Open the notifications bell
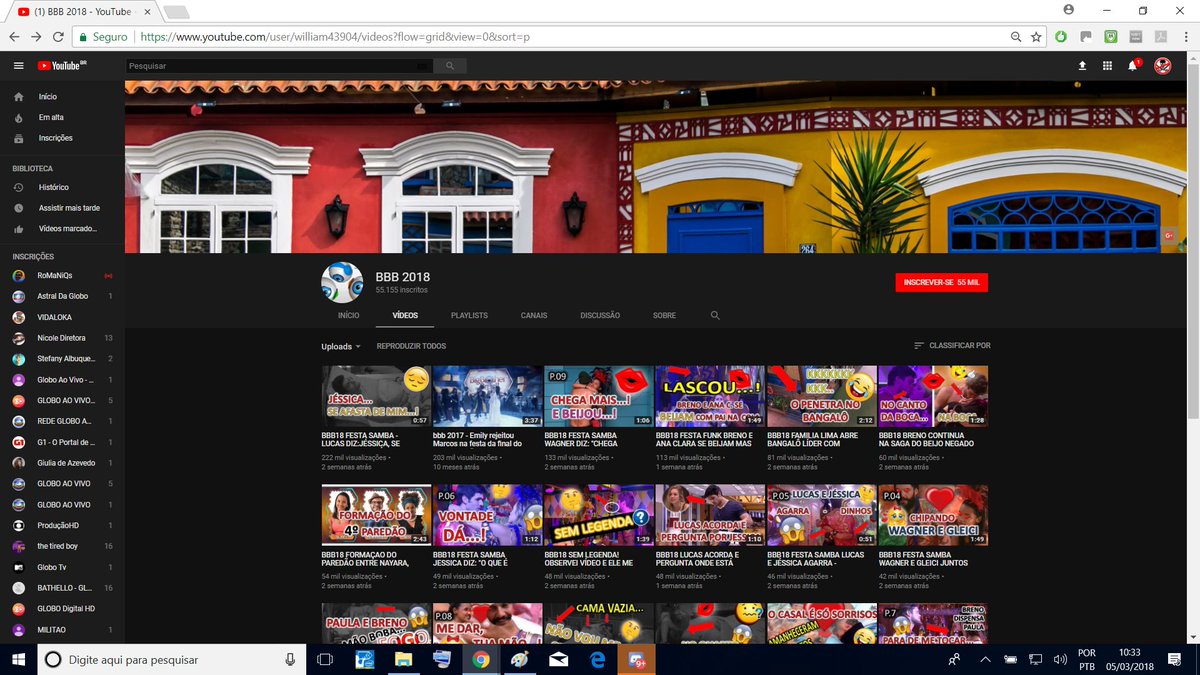Image resolution: width=1200 pixels, height=675 pixels. (1133, 66)
